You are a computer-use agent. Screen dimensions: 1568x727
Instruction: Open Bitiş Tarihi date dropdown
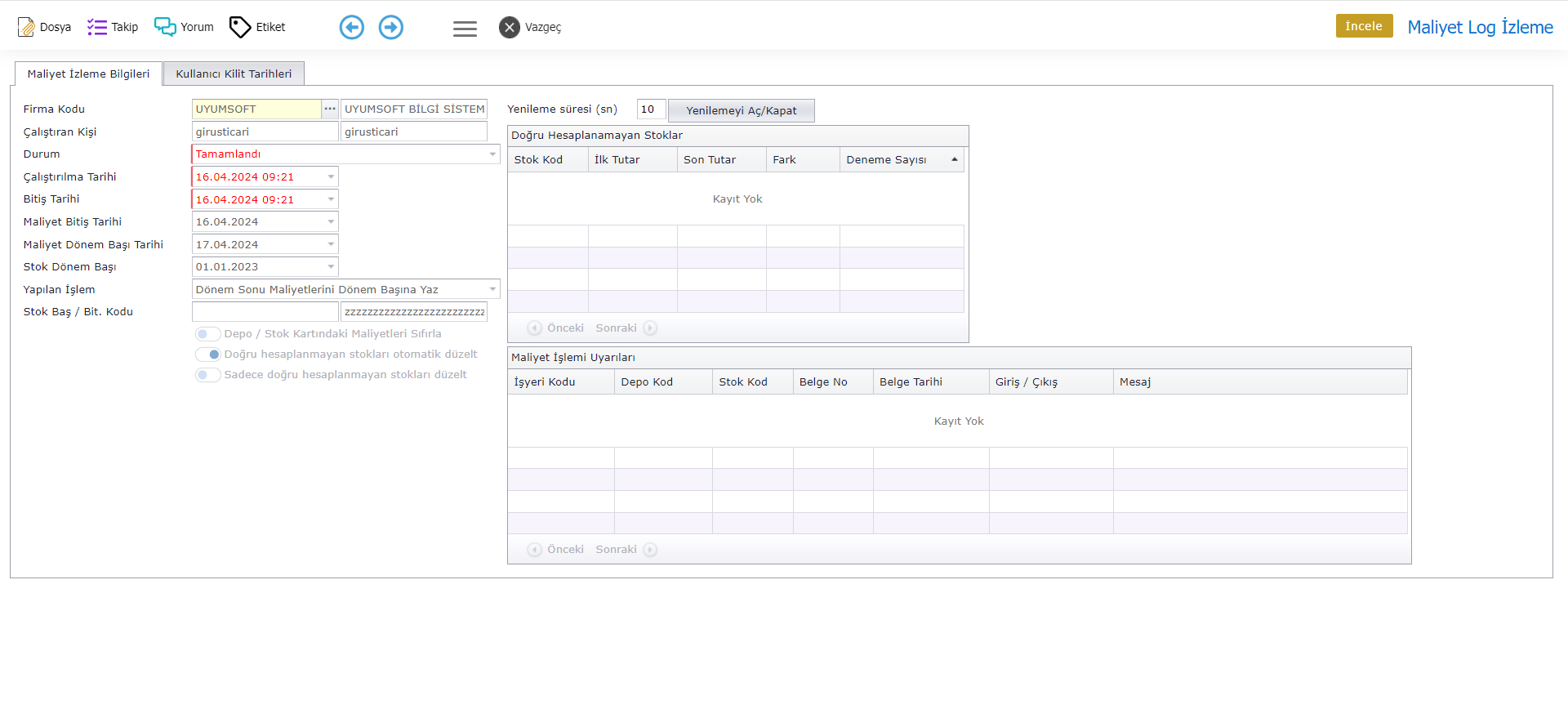click(331, 199)
